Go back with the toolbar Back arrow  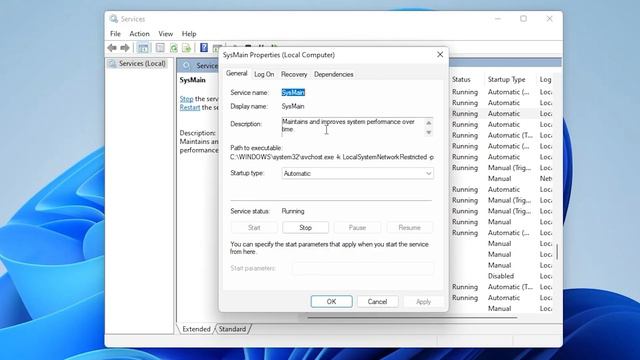(112, 48)
